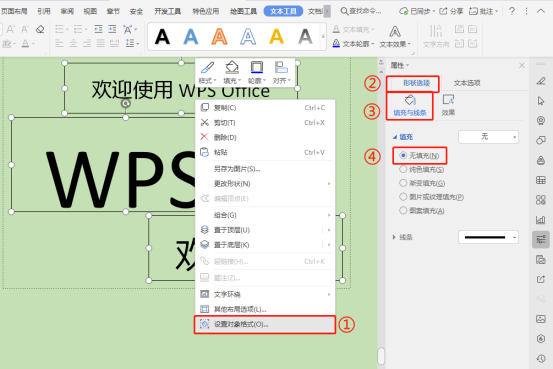
Task: Select the 无填充(N) radio button
Action: (x=403, y=156)
